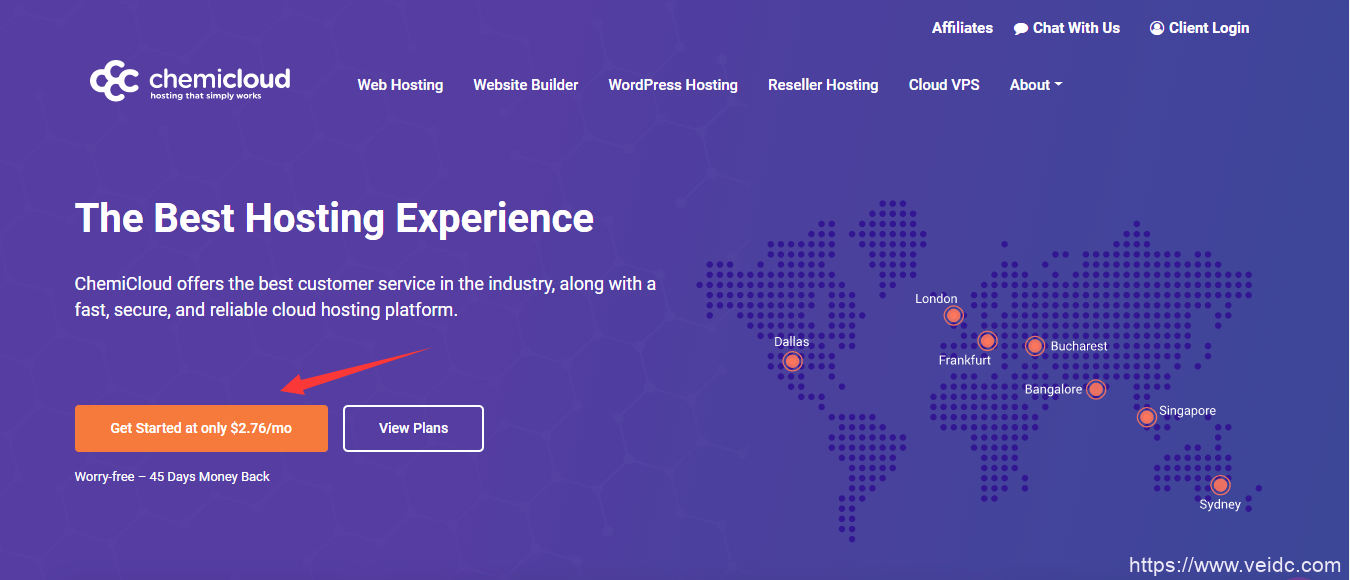Click the chat bubble icon
This screenshot has height=580, width=1350.
tap(1020, 29)
